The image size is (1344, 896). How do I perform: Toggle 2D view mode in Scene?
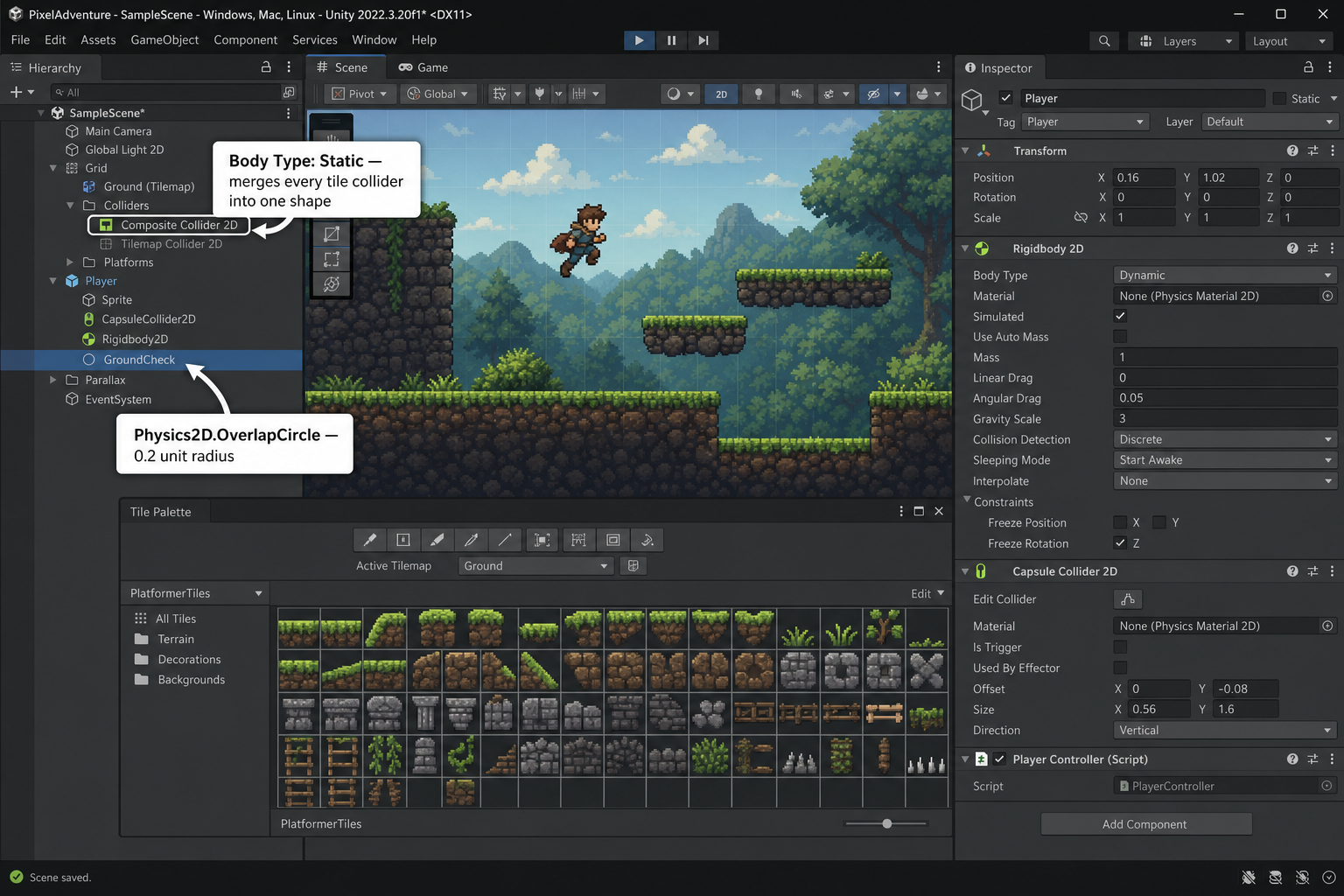pos(721,94)
